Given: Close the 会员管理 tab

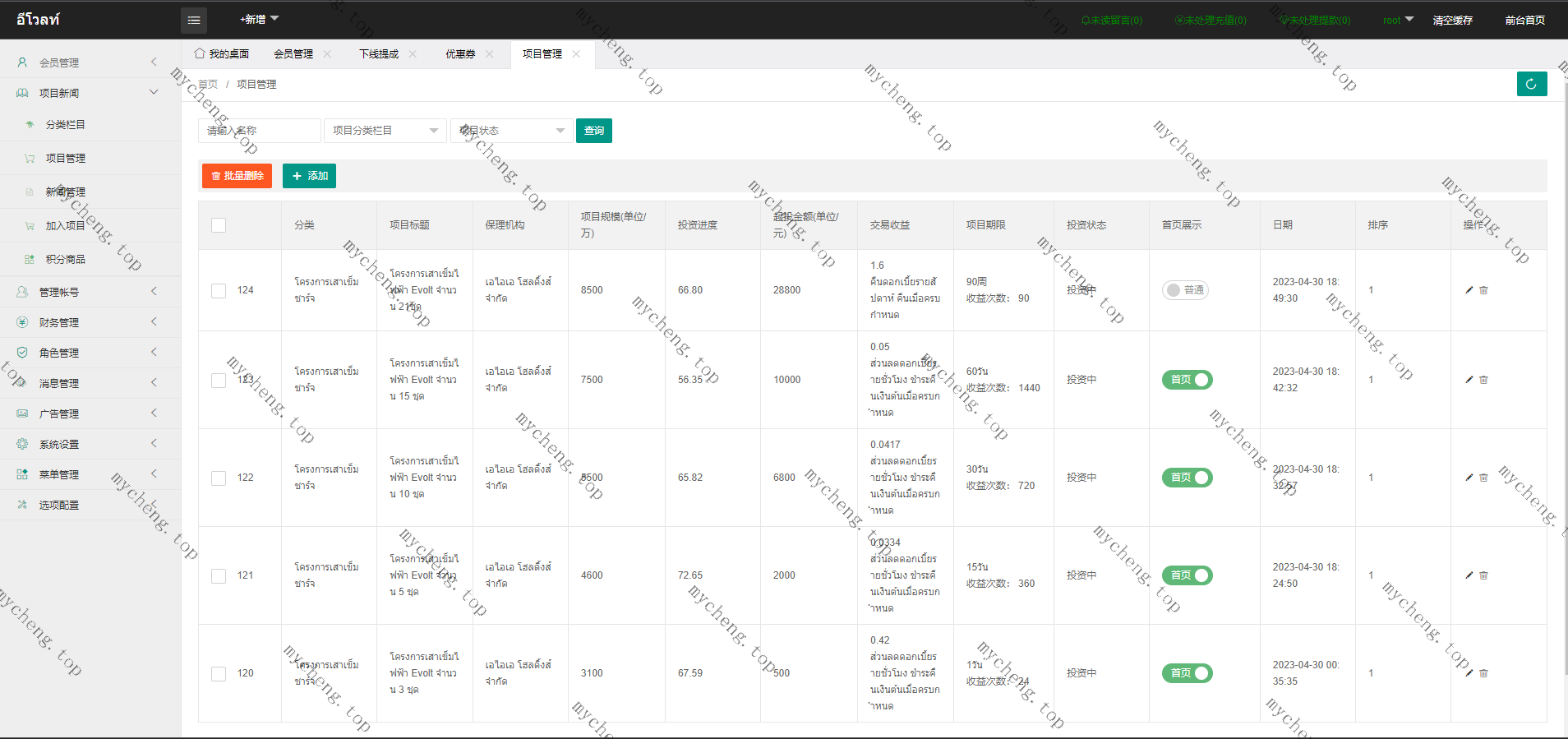Looking at the screenshot, I should pyautogui.click(x=327, y=54).
